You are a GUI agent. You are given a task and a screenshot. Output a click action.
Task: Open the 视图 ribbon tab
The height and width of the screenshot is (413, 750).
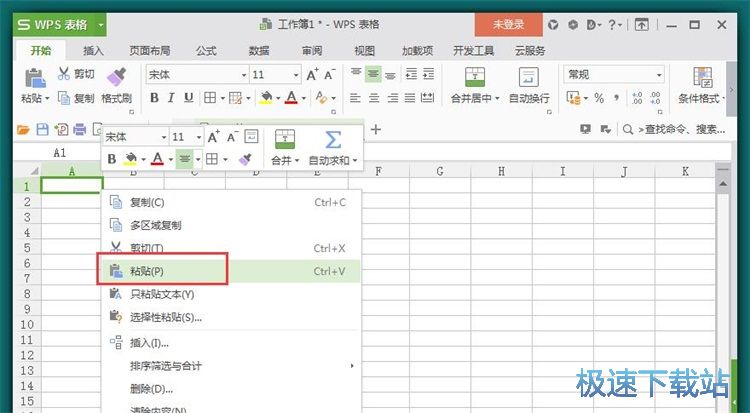tap(364, 51)
